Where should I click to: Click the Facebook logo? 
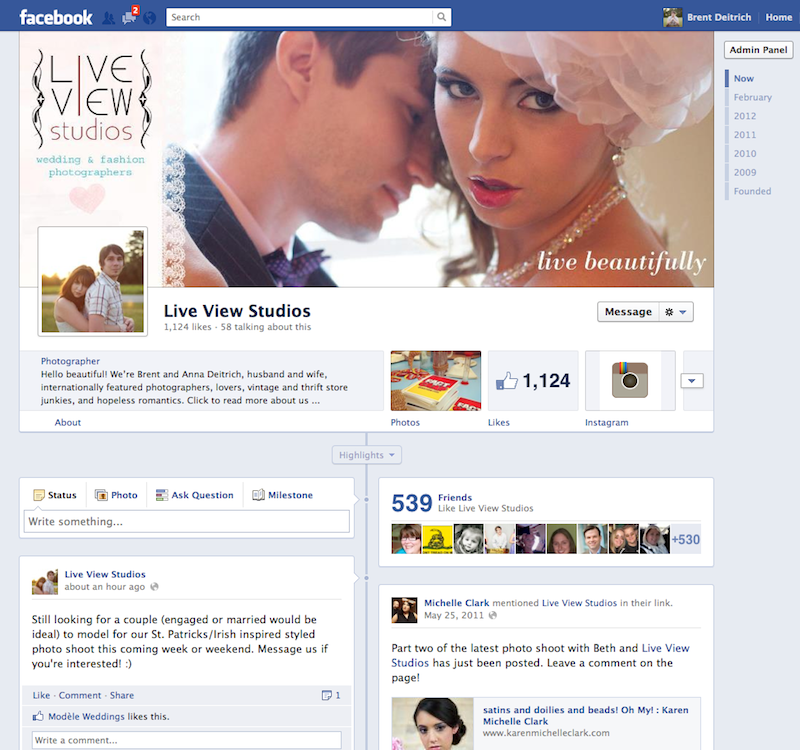[56, 17]
